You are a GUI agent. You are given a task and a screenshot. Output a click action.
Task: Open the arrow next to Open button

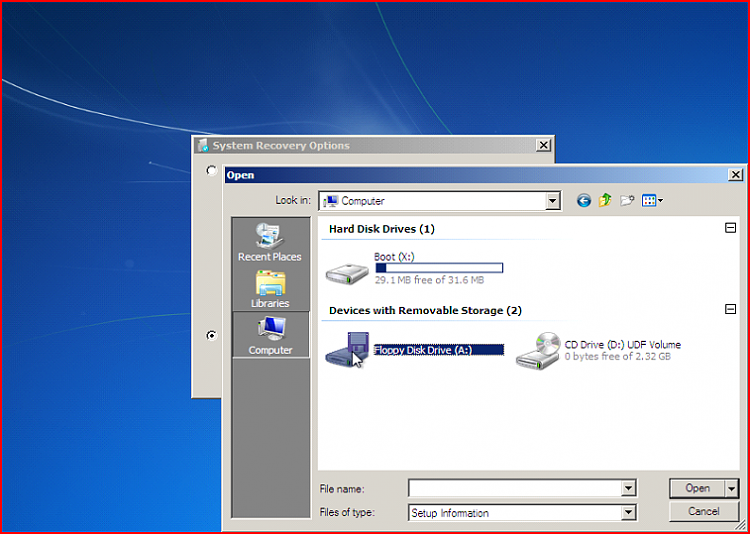[732, 489]
